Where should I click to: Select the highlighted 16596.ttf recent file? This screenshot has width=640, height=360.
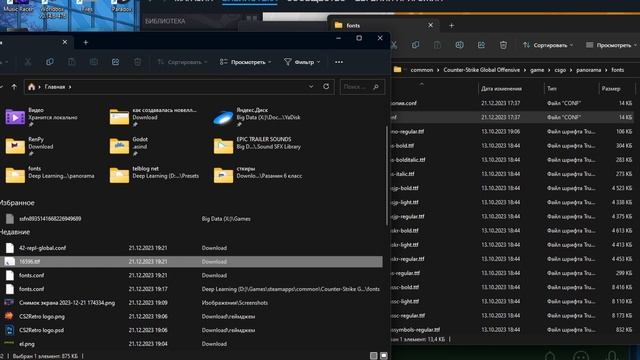[x=191, y=262]
